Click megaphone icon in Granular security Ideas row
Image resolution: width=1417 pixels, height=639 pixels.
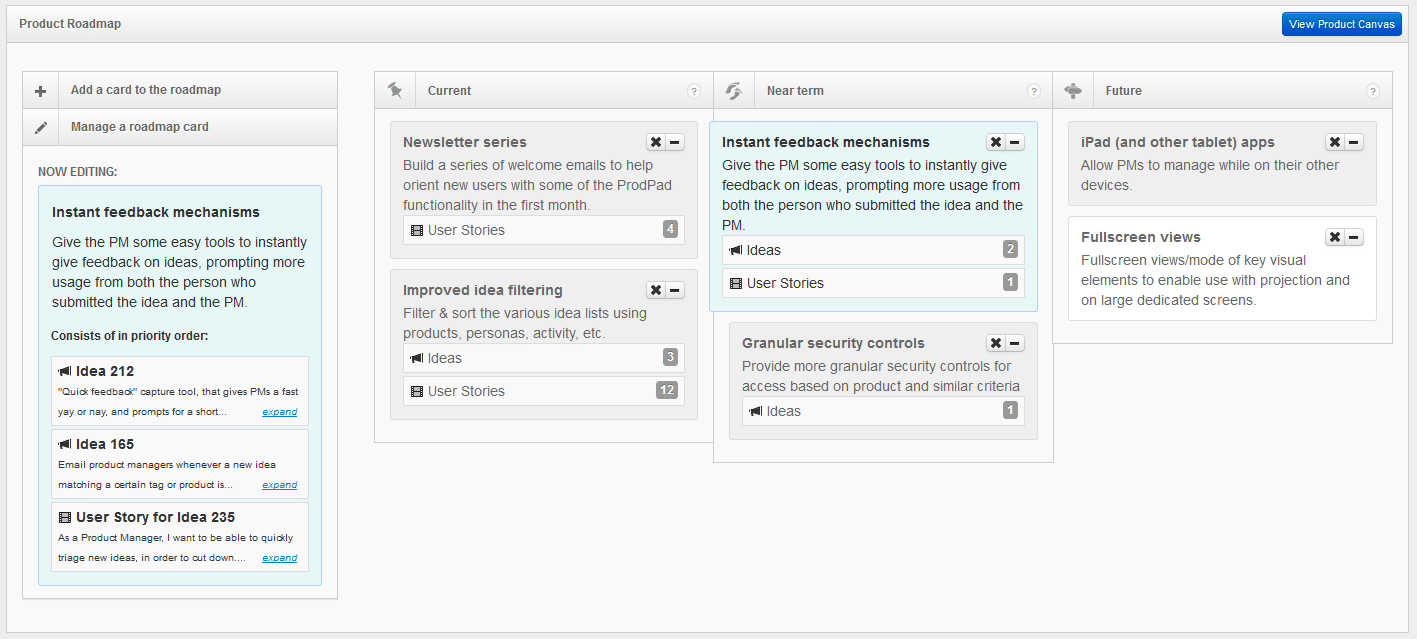tap(756, 411)
